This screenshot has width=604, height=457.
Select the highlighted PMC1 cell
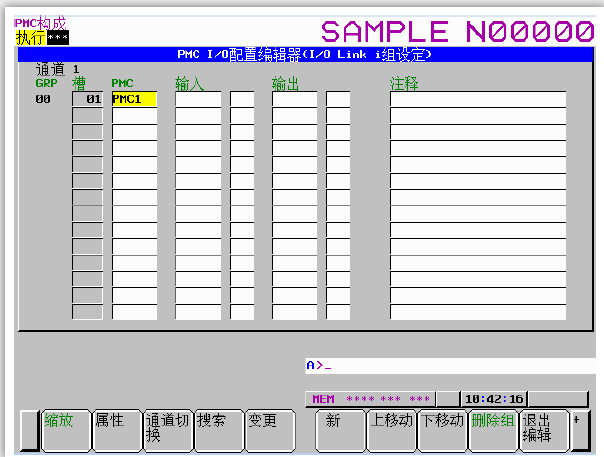134,99
